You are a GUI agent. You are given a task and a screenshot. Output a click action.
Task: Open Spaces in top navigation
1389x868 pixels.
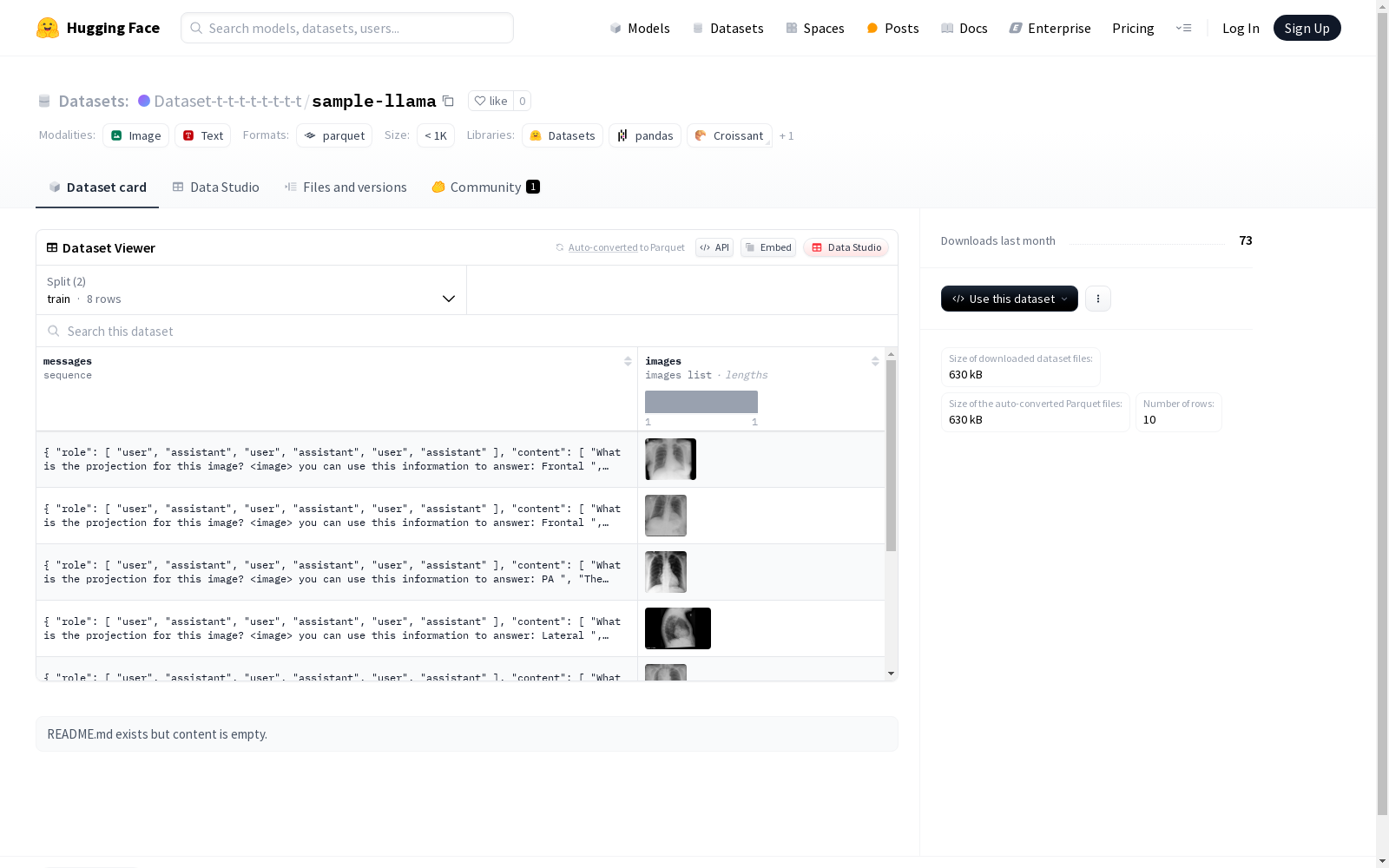click(x=815, y=28)
